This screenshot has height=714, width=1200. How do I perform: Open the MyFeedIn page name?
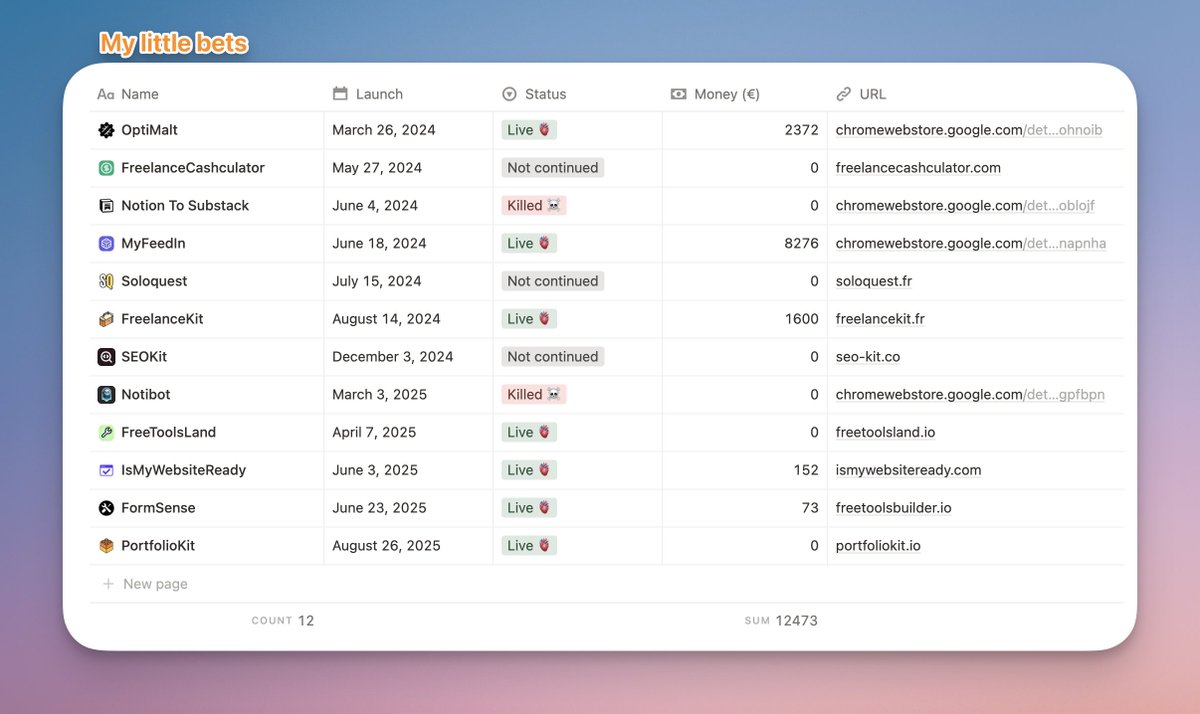coord(153,243)
